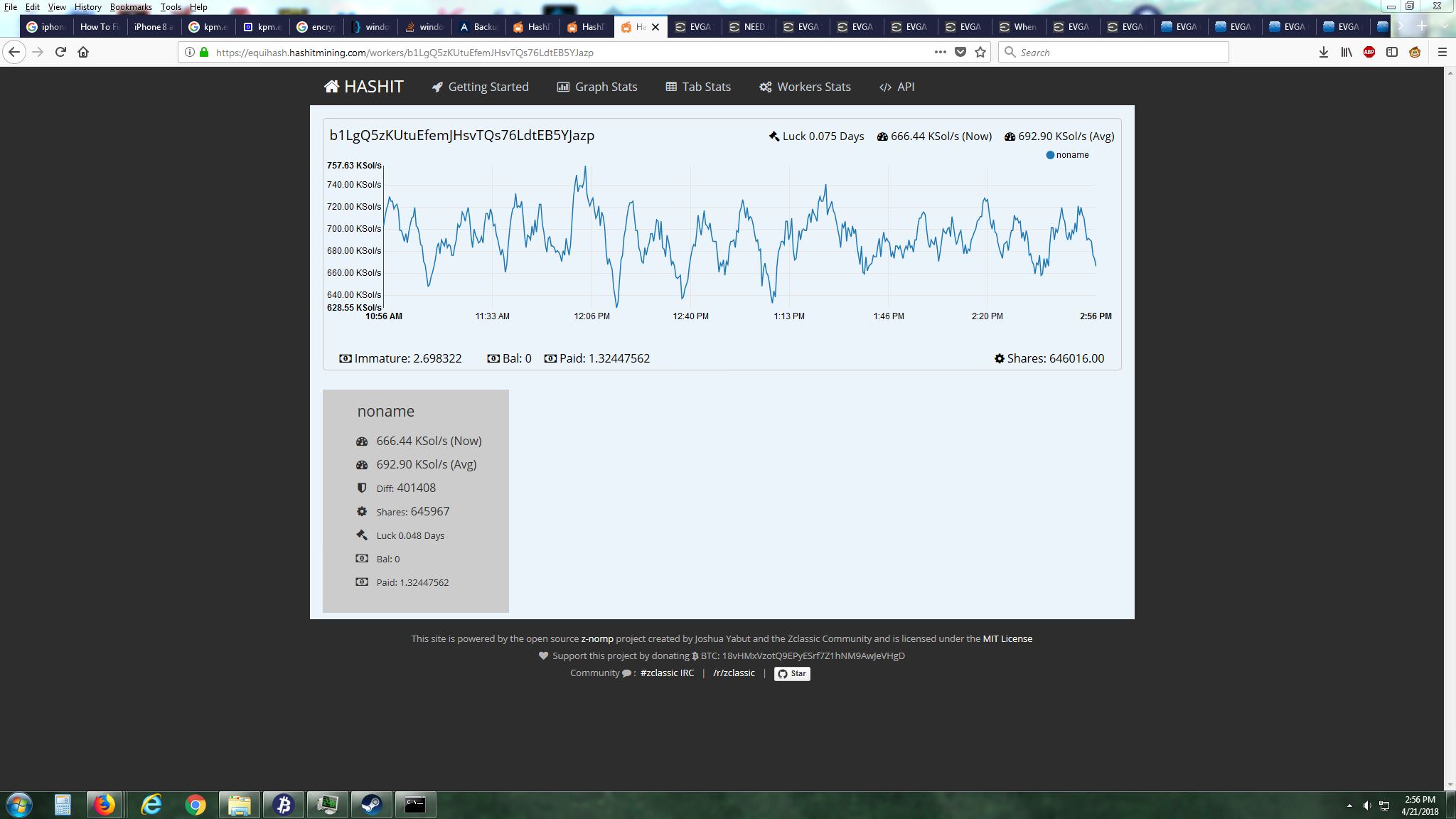The image size is (1456, 819).
Task: Open the History menu
Action: pos(87,6)
